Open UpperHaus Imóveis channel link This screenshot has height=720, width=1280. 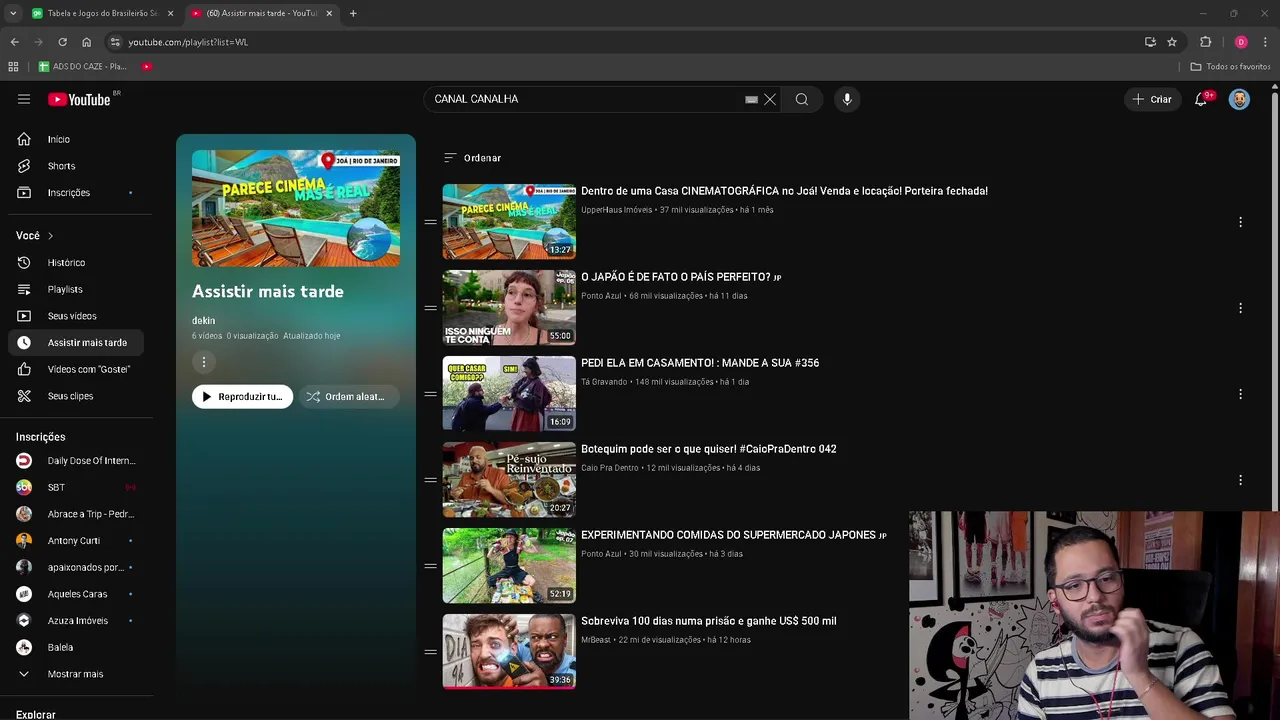[616, 210]
